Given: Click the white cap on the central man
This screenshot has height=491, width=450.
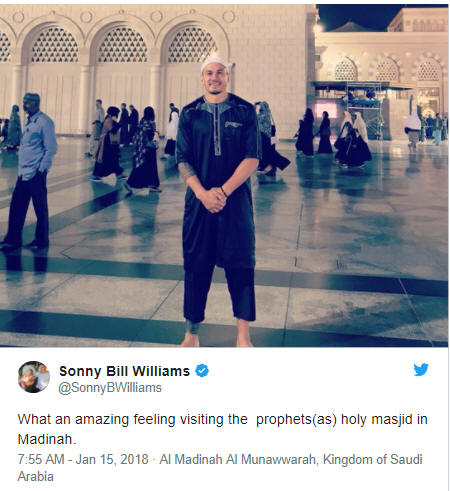Looking at the screenshot, I should [213, 63].
